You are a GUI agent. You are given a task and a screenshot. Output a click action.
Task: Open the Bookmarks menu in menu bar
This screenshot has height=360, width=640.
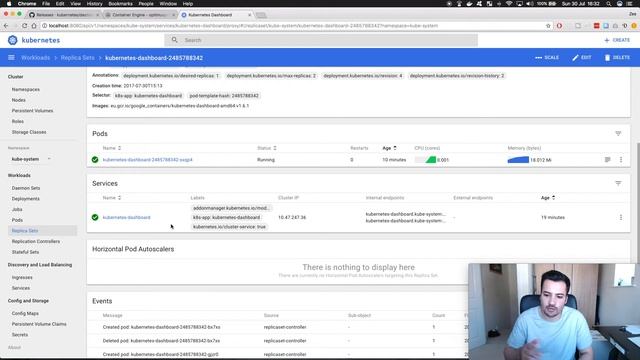click(x=120, y=4)
